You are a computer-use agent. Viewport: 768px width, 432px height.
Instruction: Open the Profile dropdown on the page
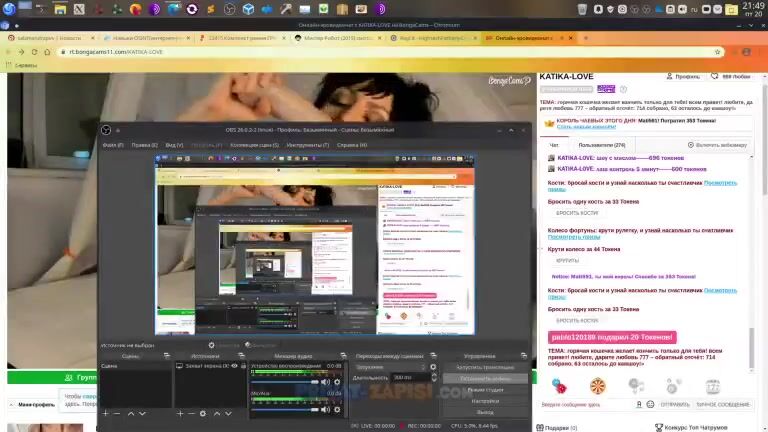(x=686, y=76)
